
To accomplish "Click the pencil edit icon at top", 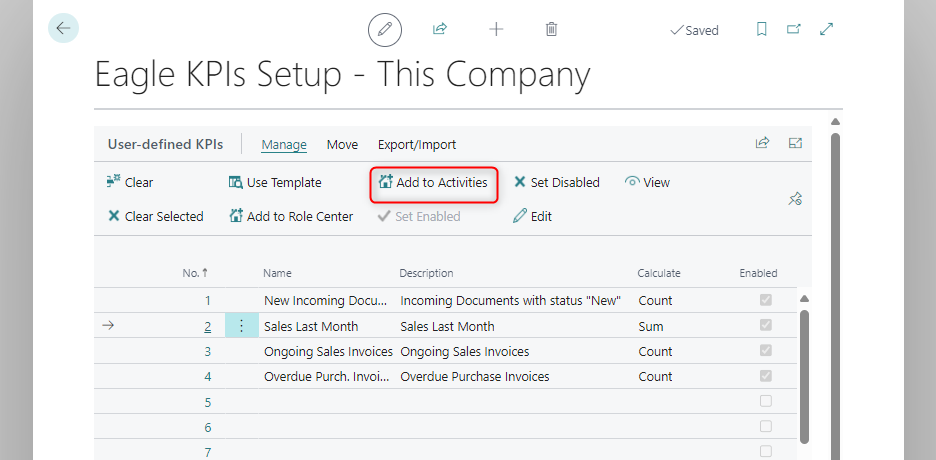I will [x=384, y=30].
